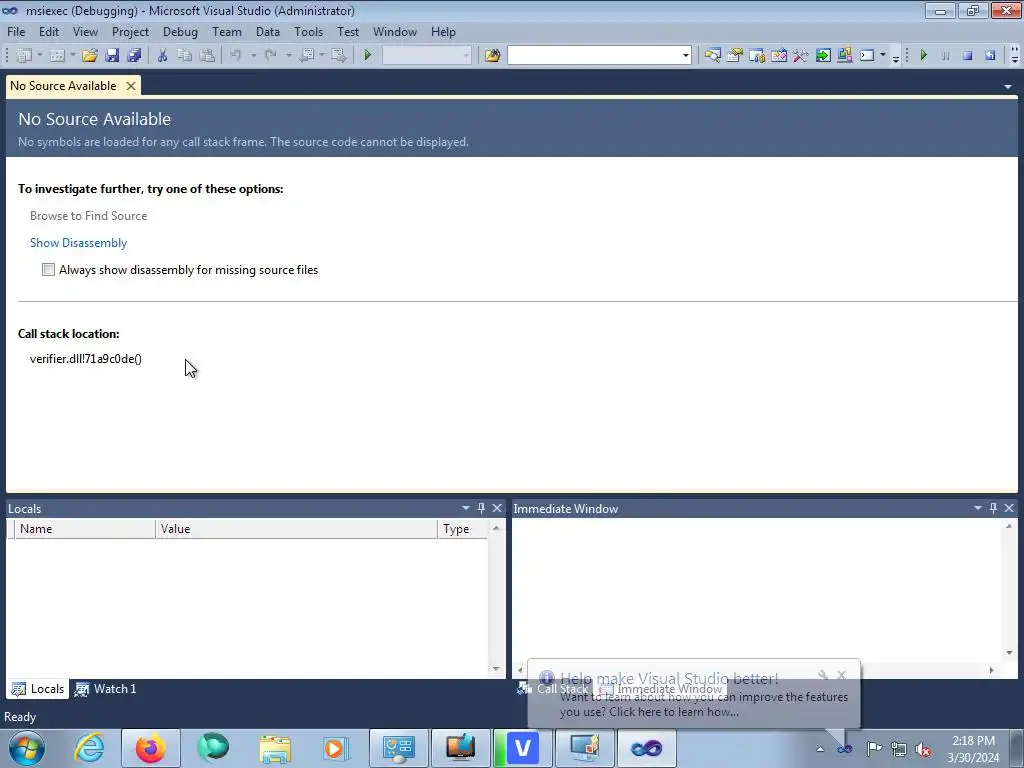
Task: Open the Tools menu
Action: coord(308,32)
